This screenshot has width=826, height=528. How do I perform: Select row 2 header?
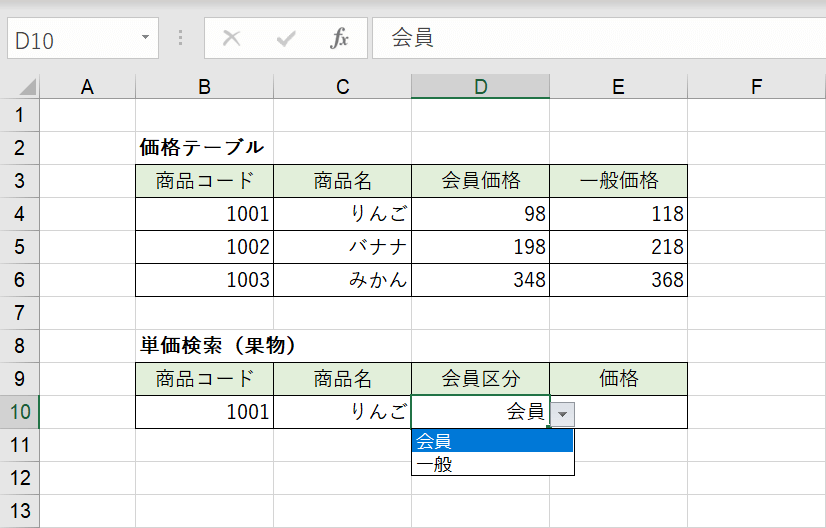[x=19, y=148]
